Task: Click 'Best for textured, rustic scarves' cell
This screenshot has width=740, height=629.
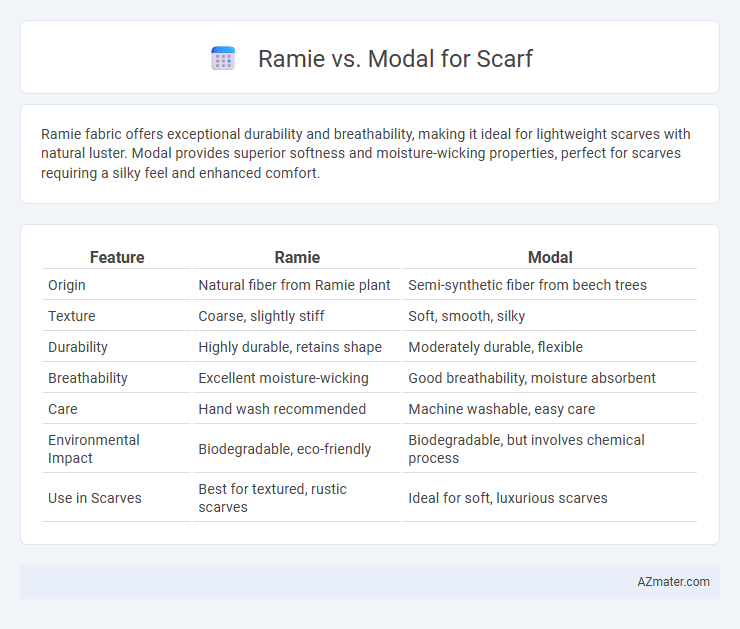Action: (x=272, y=498)
